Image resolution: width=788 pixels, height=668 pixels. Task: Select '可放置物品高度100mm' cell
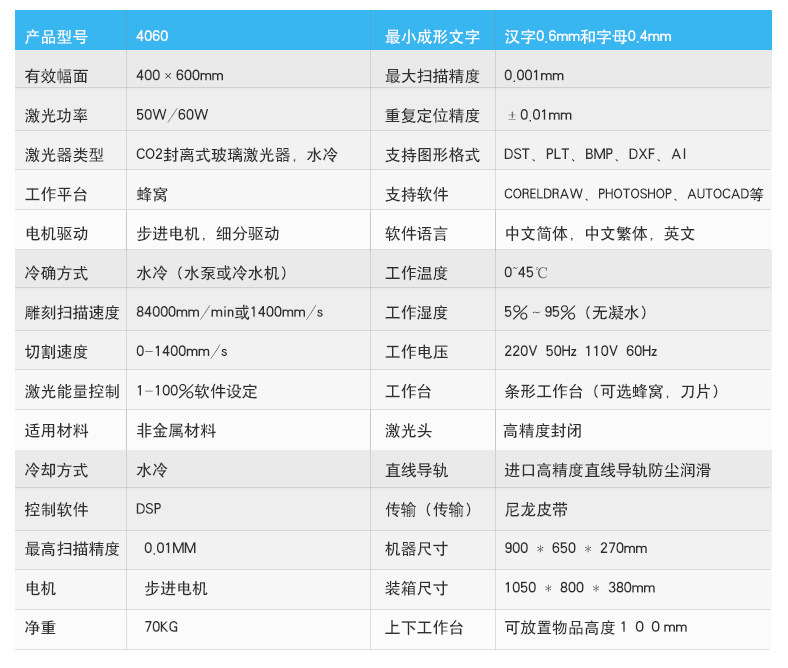pos(596,627)
